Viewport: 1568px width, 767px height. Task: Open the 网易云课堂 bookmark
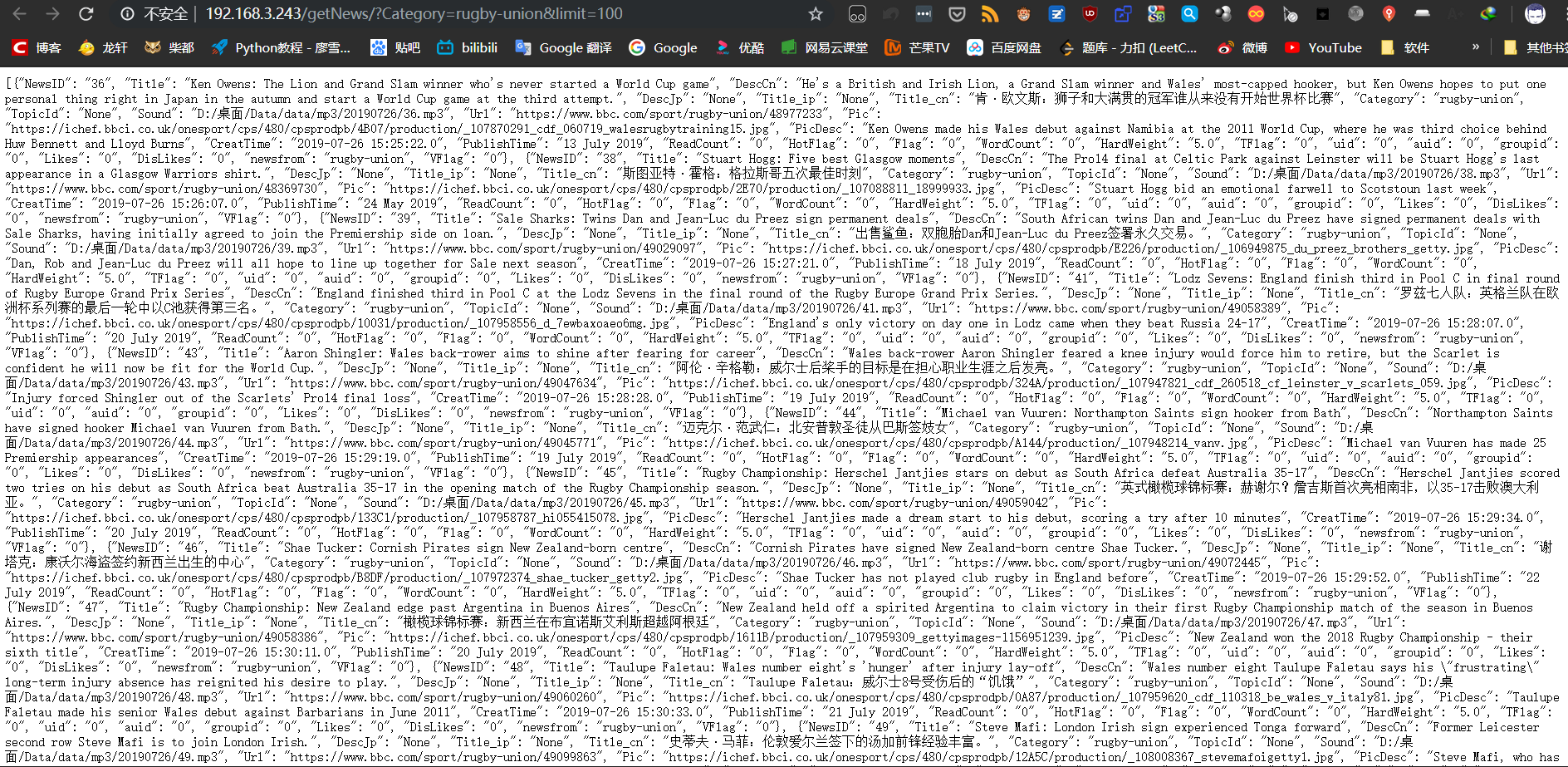pos(824,47)
